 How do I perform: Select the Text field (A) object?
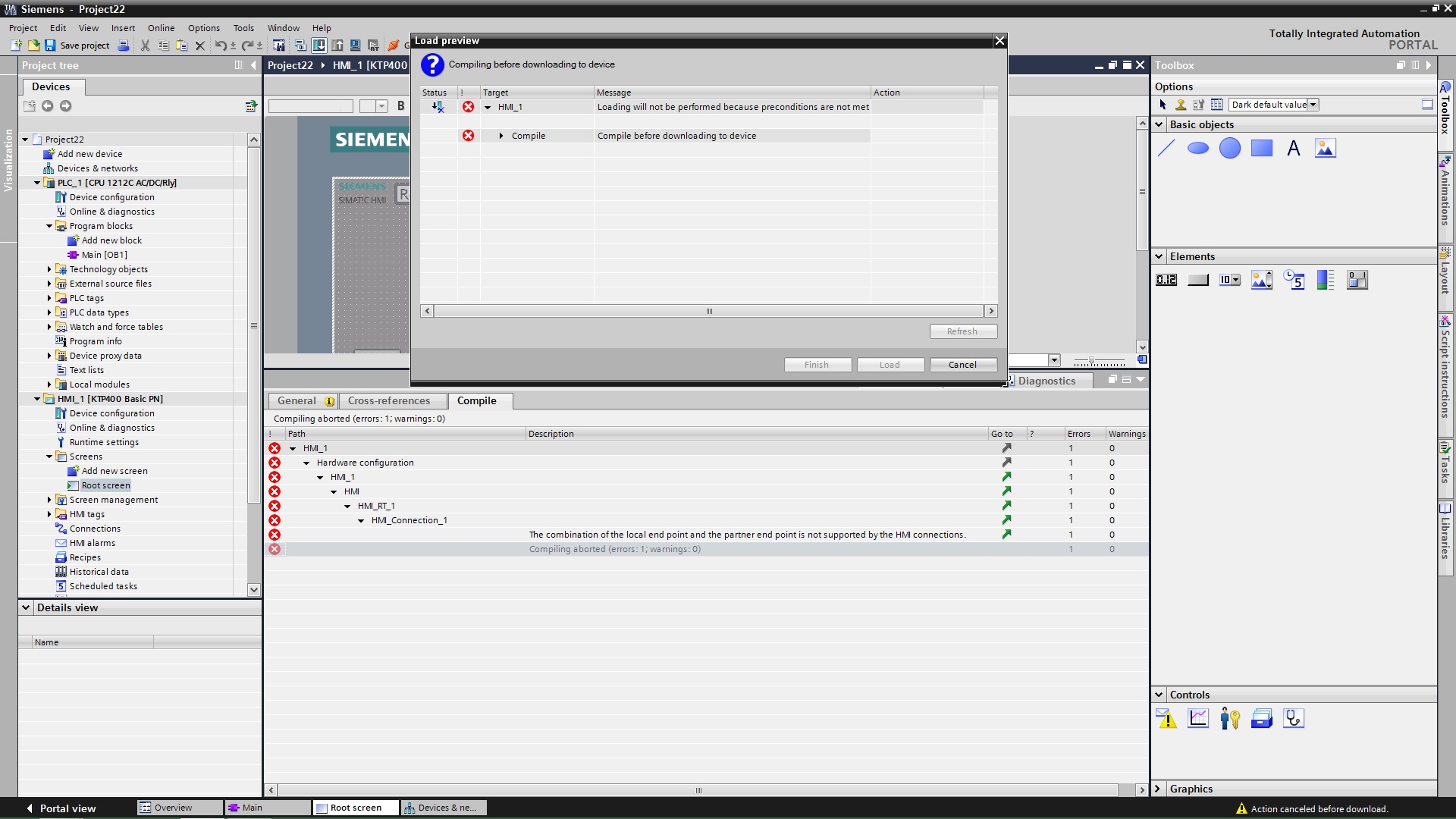pos(1294,149)
